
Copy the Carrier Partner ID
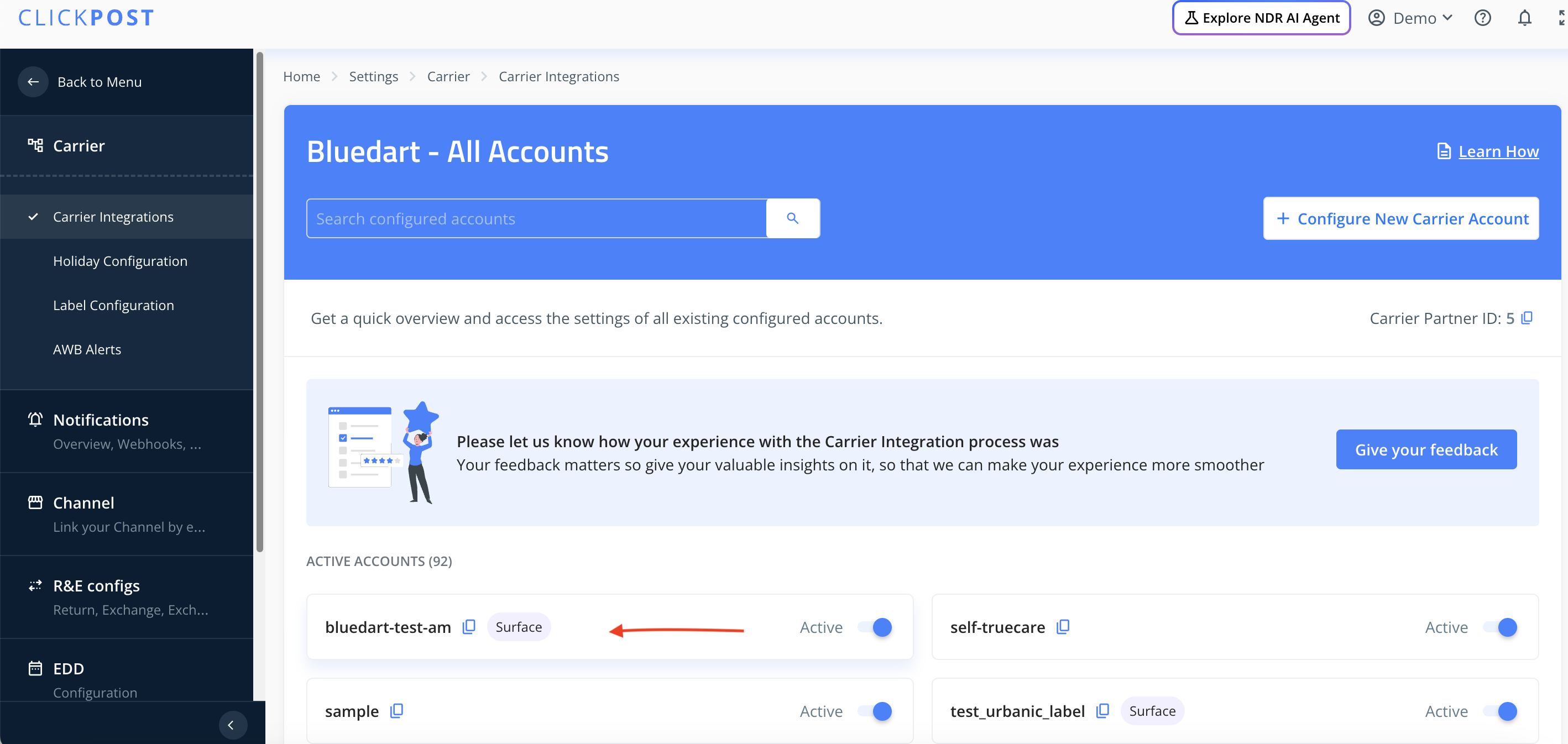tap(1527, 318)
